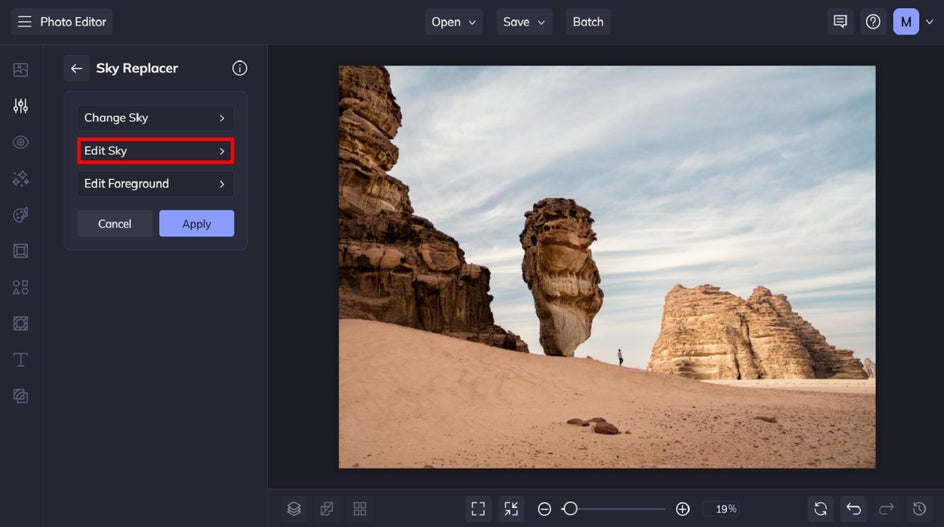Open the Effects sparkle icon in sidebar
This screenshot has width=944, height=527.
(x=20, y=178)
